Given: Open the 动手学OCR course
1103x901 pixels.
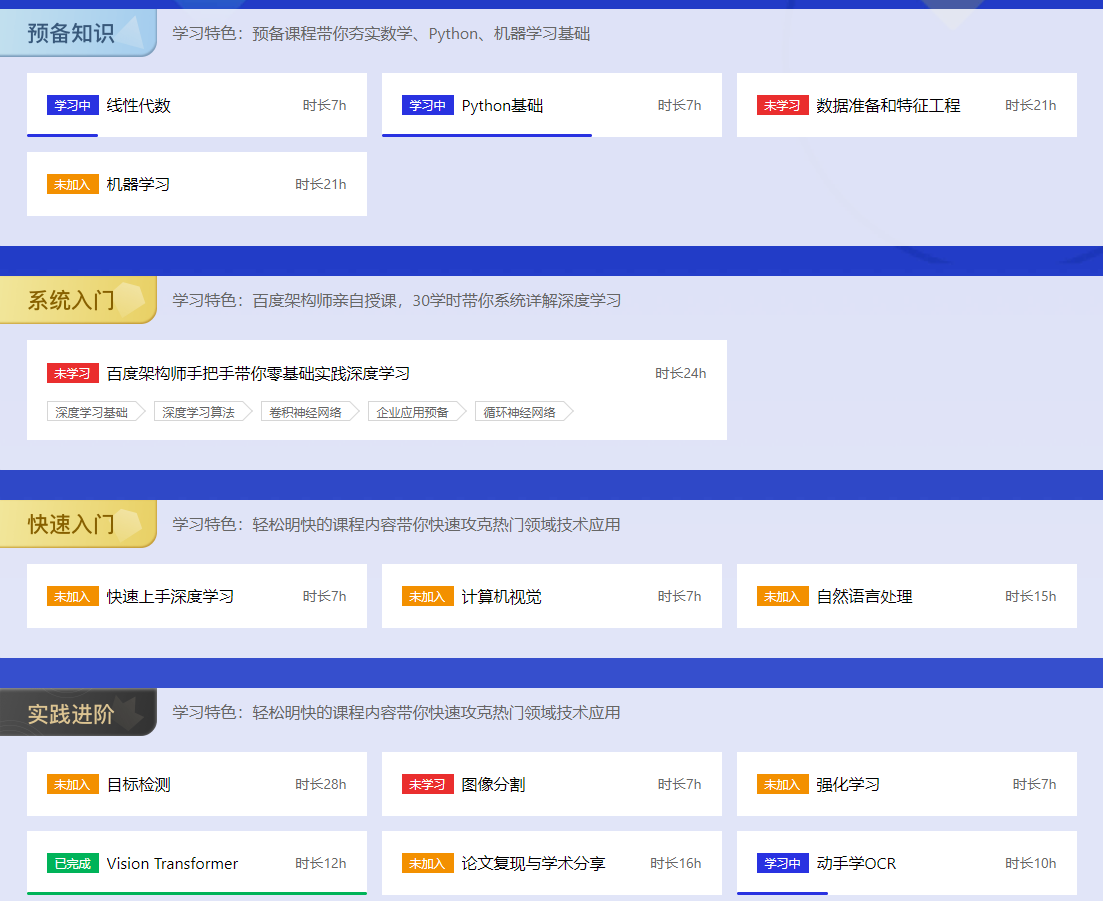Looking at the screenshot, I should (x=907, y=863).
